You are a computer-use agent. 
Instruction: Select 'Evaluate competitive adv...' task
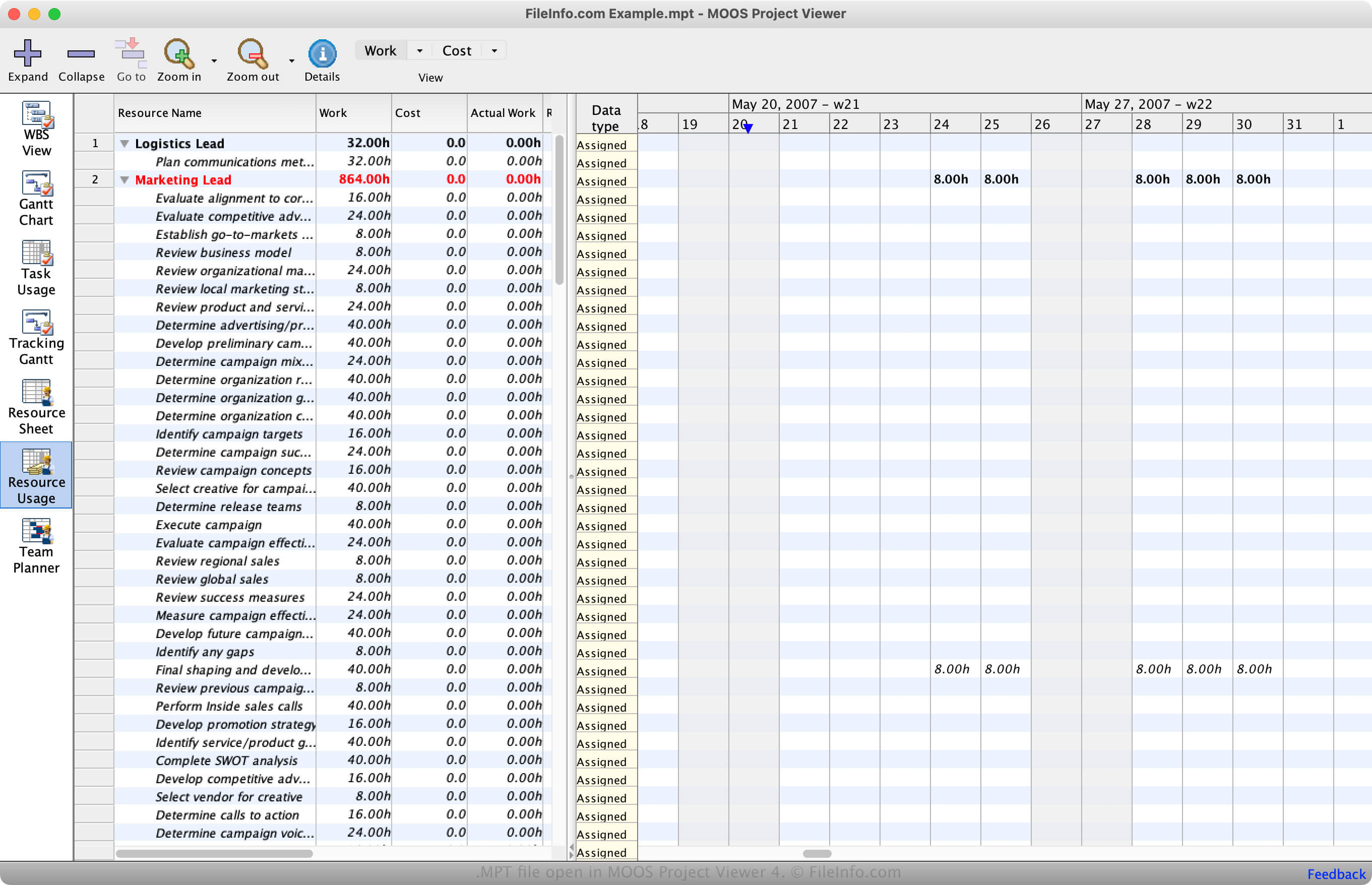pyautogui.click(x=233, y=216)
